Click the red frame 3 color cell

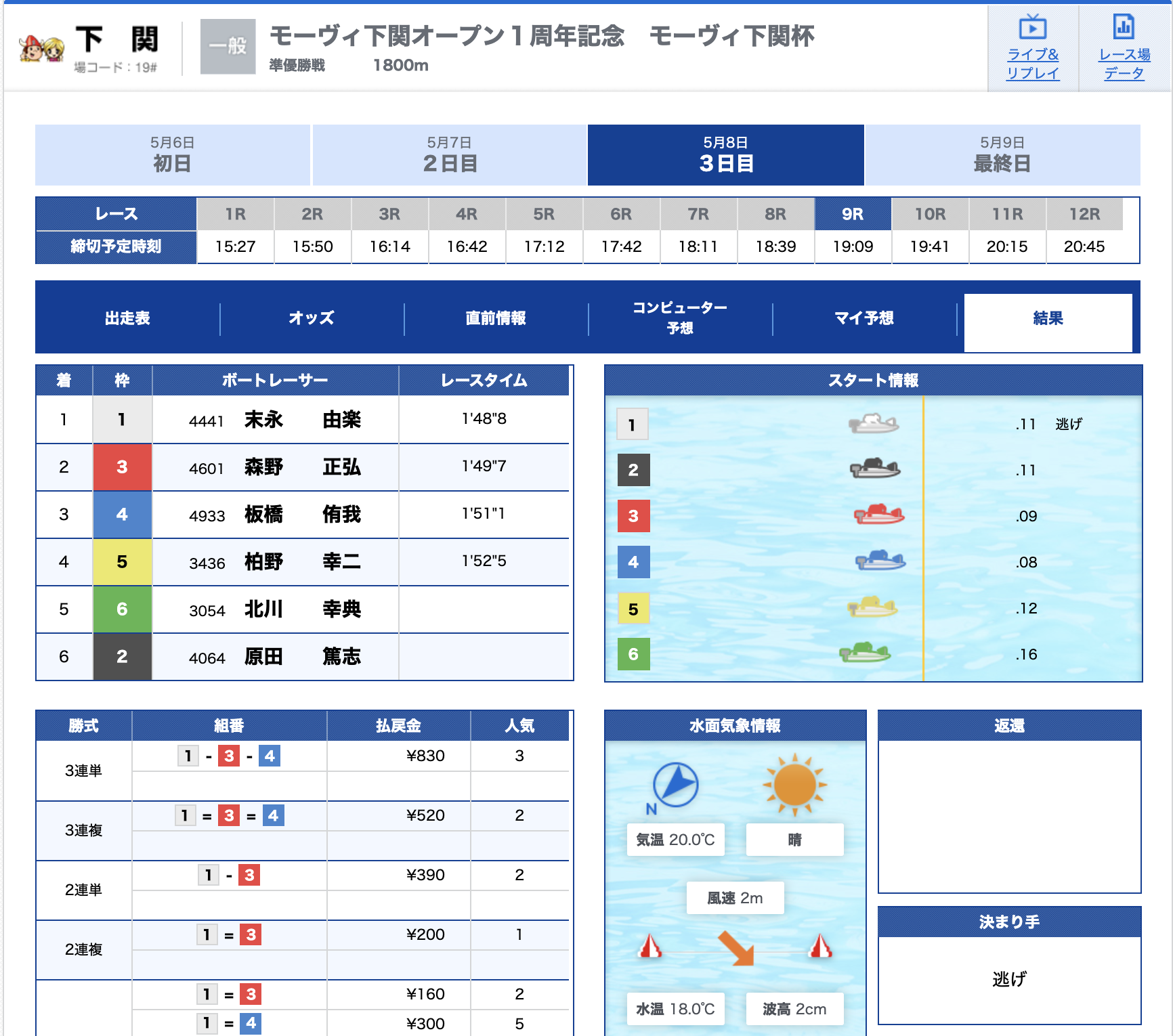point(122,467)
